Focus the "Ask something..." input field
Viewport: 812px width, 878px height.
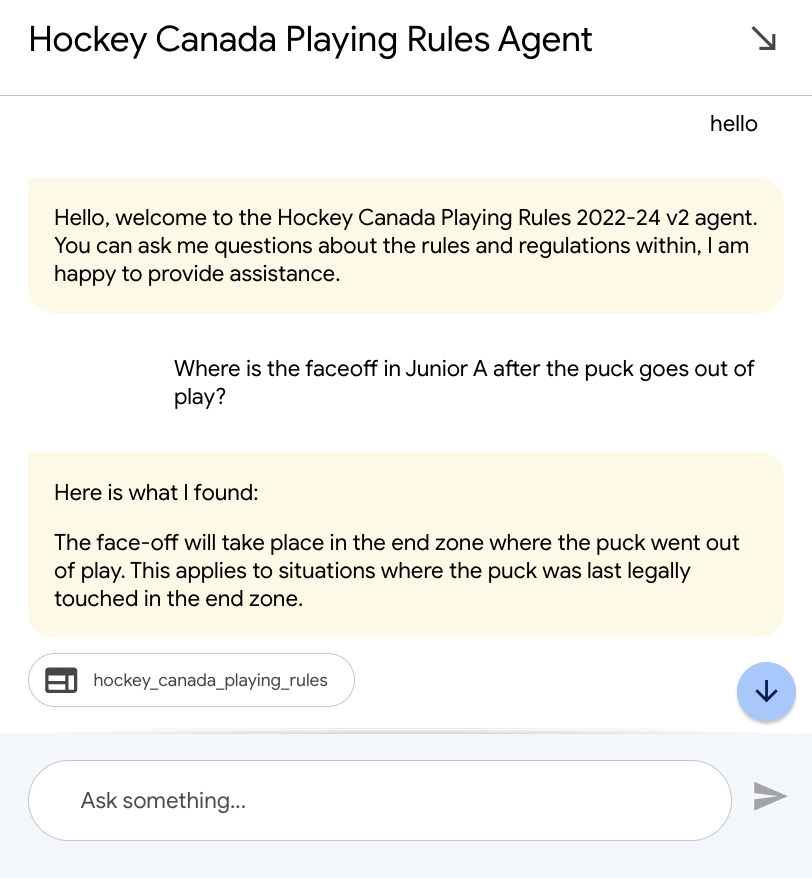(x=380, y=800)
